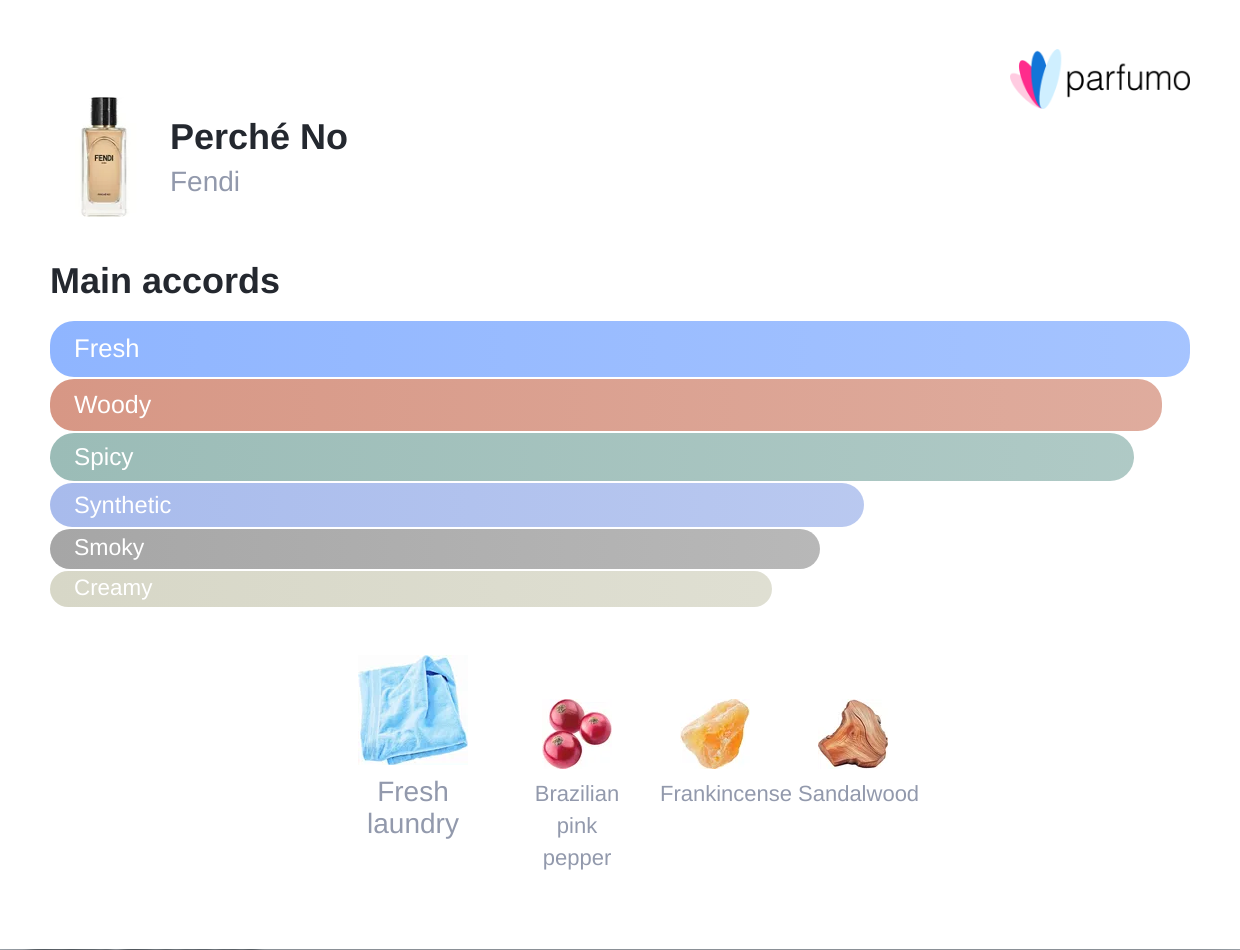Click the Sandalwood wood piece icon
The width and height of the screenshot is (1240, 950).
(x=853, y=733)
